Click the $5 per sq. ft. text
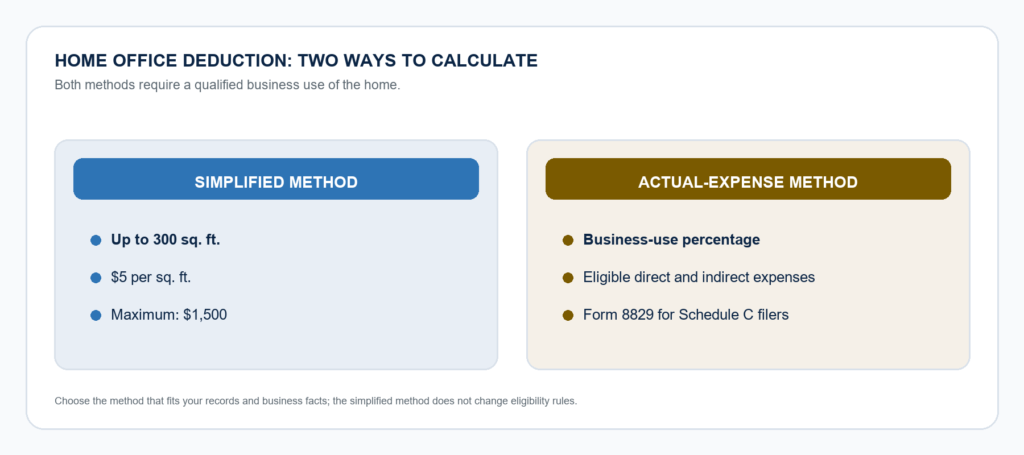The image size is (1024, 455). pos(151,277)
